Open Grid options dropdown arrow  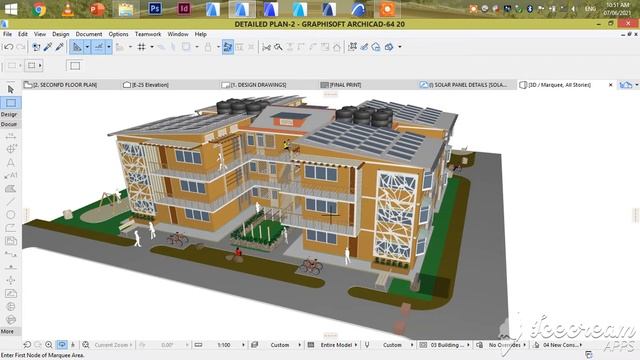152,47
